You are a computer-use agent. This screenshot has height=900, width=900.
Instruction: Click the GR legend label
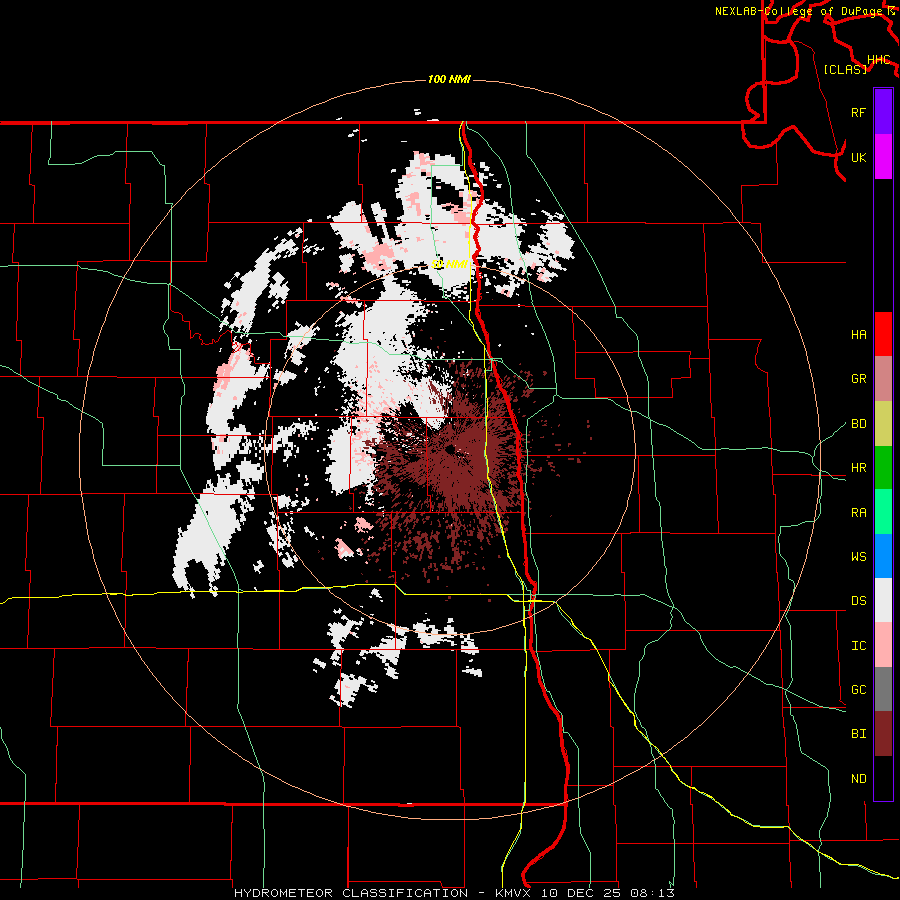point(858,379)
